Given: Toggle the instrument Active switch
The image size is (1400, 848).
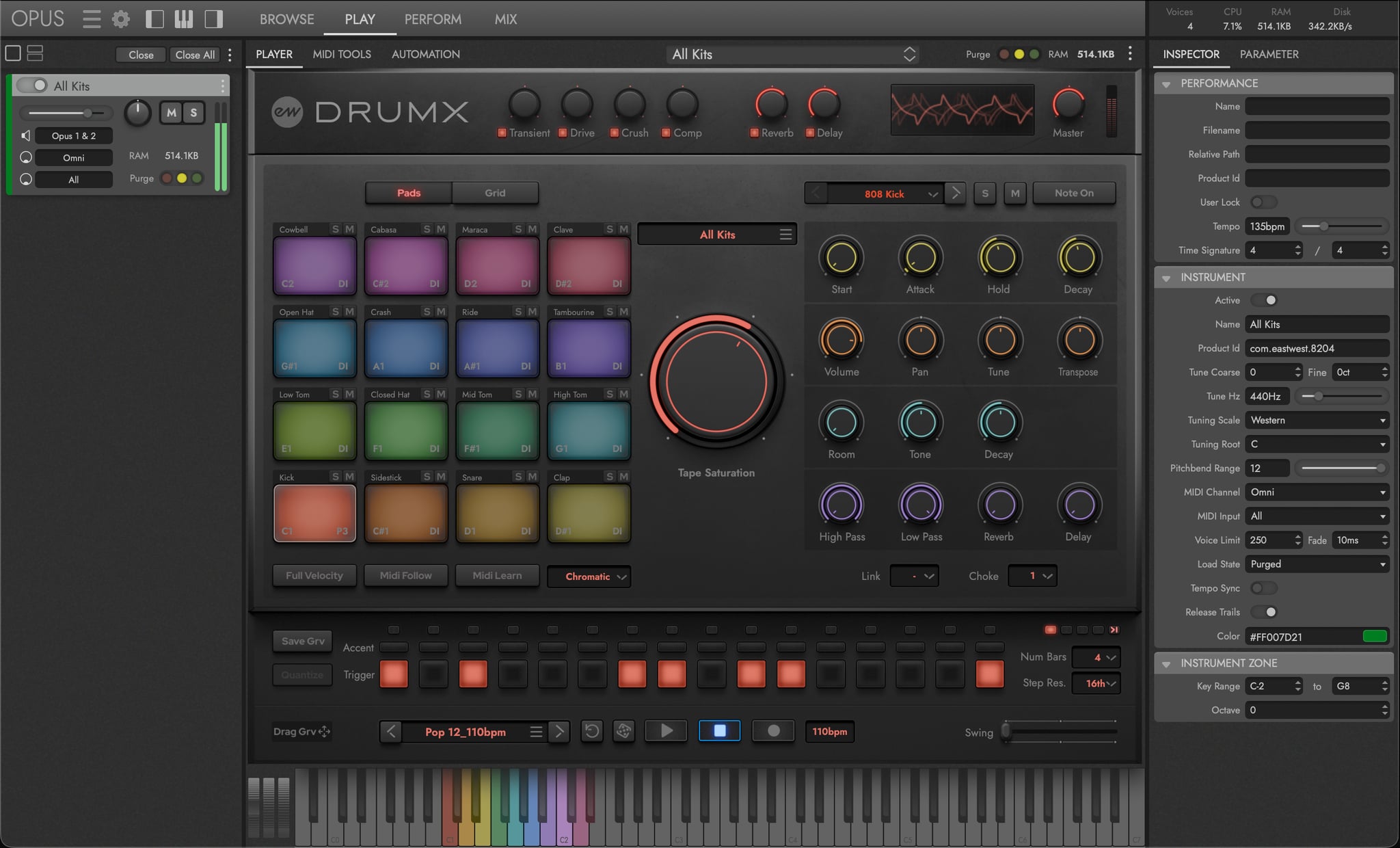Looking at the screenshot, I should 1263,300.
